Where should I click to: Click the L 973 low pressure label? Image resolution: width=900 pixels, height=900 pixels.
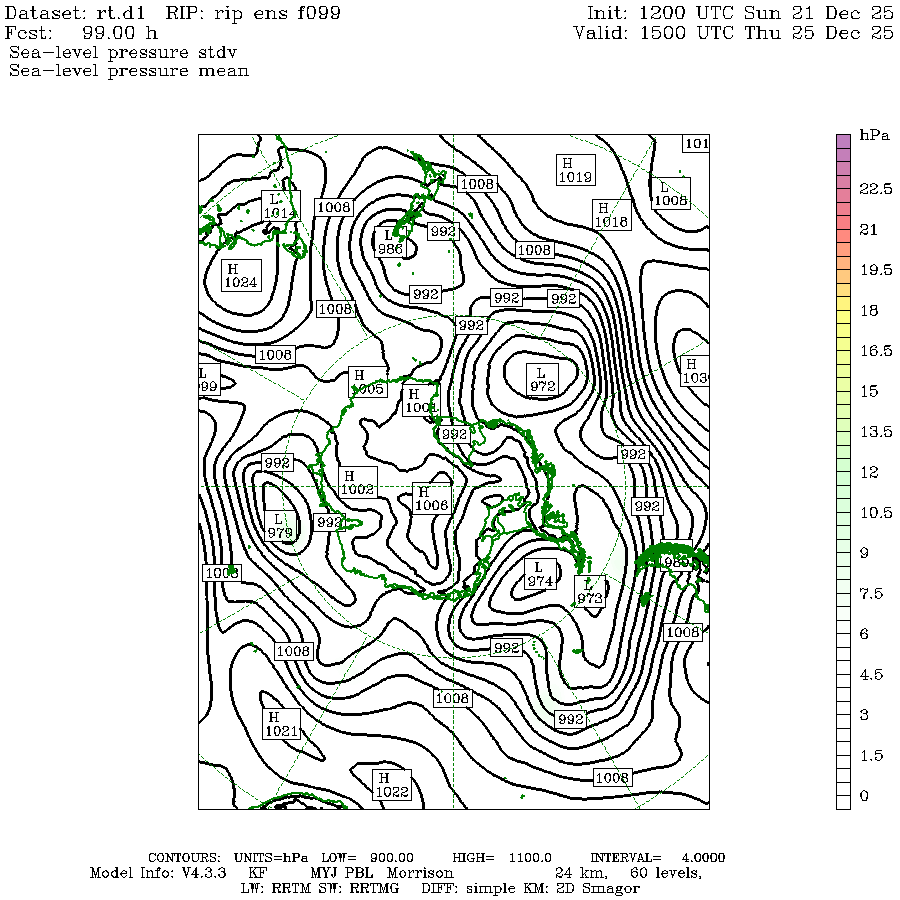click(x=590, y=592)
